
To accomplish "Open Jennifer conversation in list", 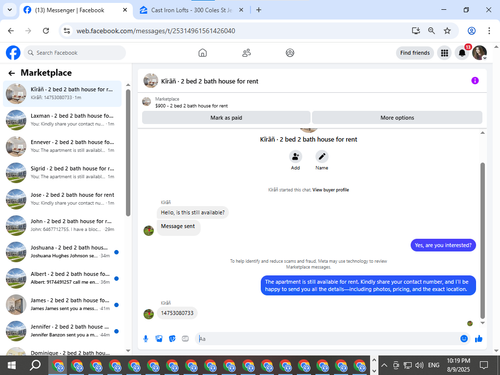I will 62,331.
